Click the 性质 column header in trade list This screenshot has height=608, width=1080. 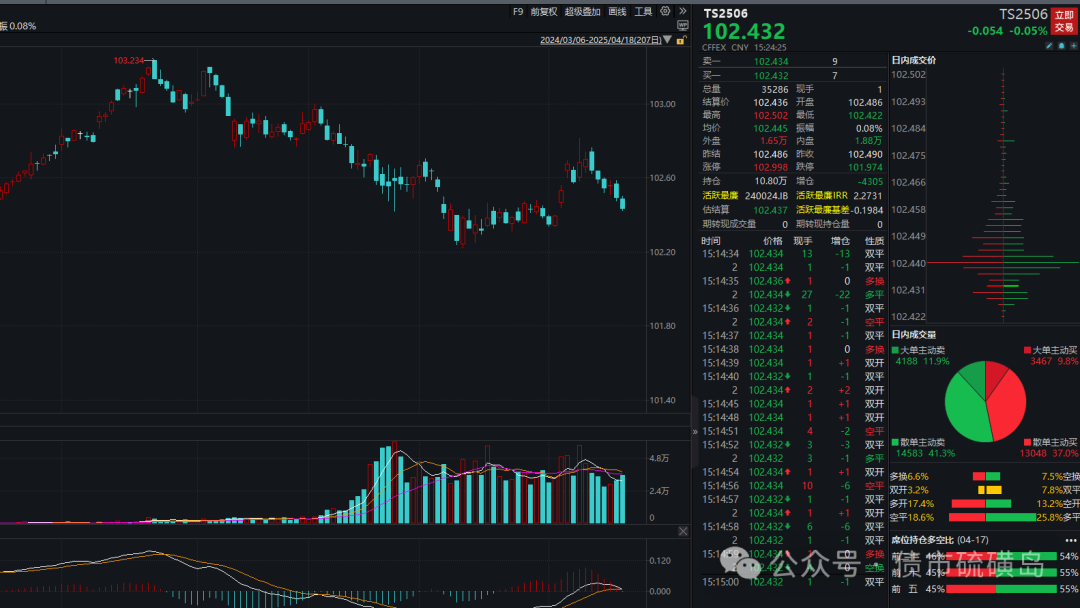pos(874,241)
